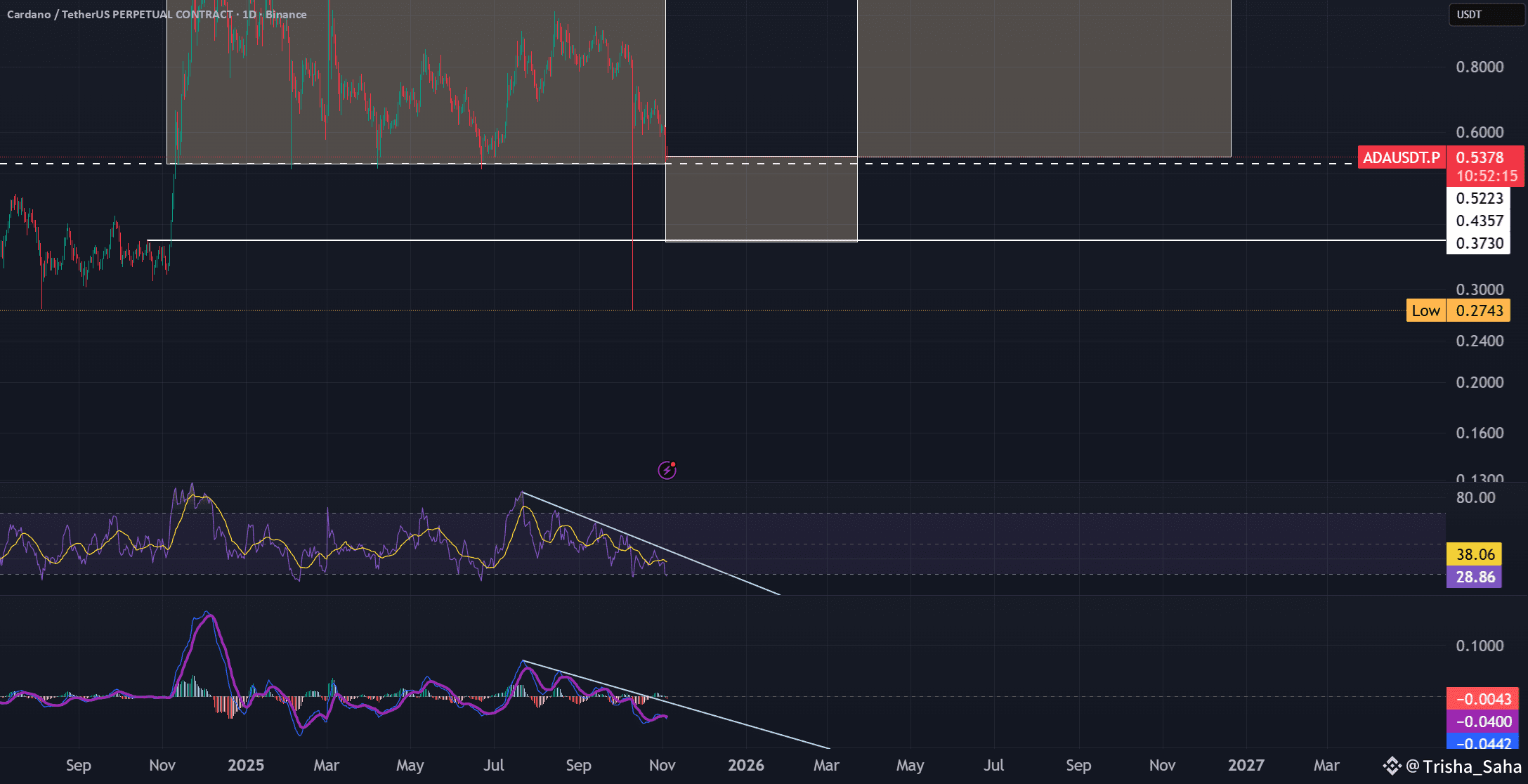Click the red ADAUSDT.P symbol label
Image resolution: width=1528 pixels, height=784 pixels.
click(1401, 157)
